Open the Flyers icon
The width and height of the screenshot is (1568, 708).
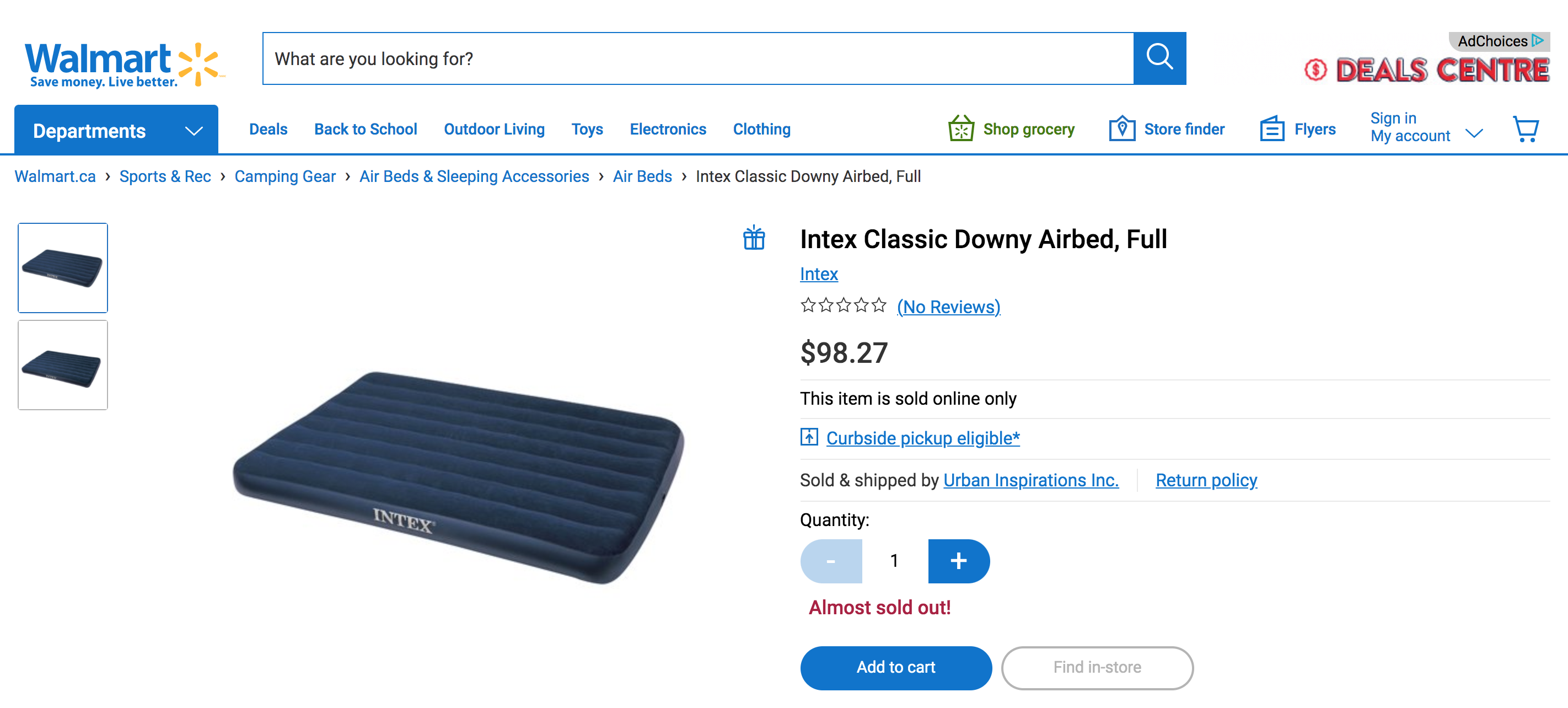(x=1271, y=129)
